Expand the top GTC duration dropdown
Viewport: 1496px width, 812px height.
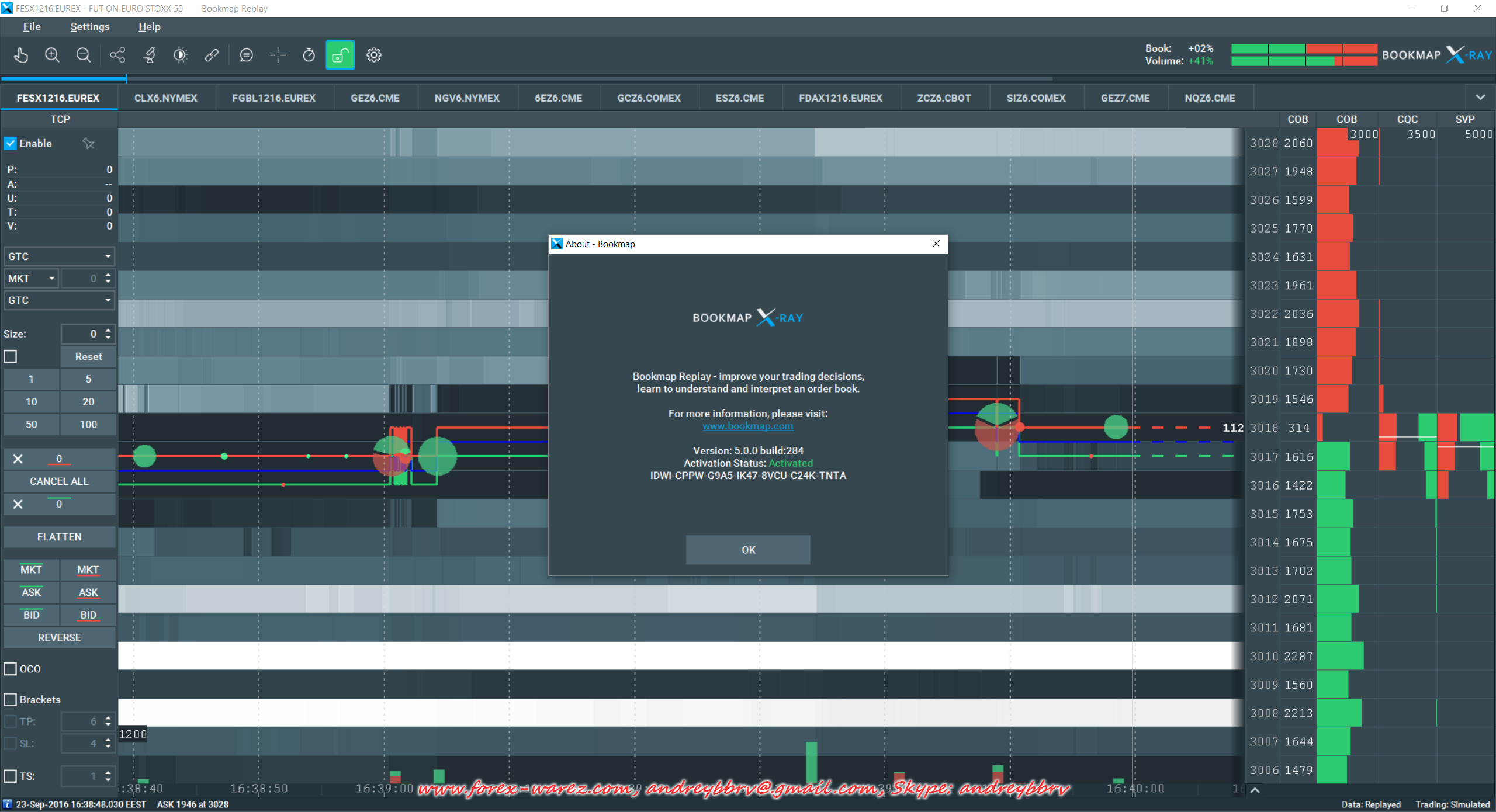(x=59, y=256)
